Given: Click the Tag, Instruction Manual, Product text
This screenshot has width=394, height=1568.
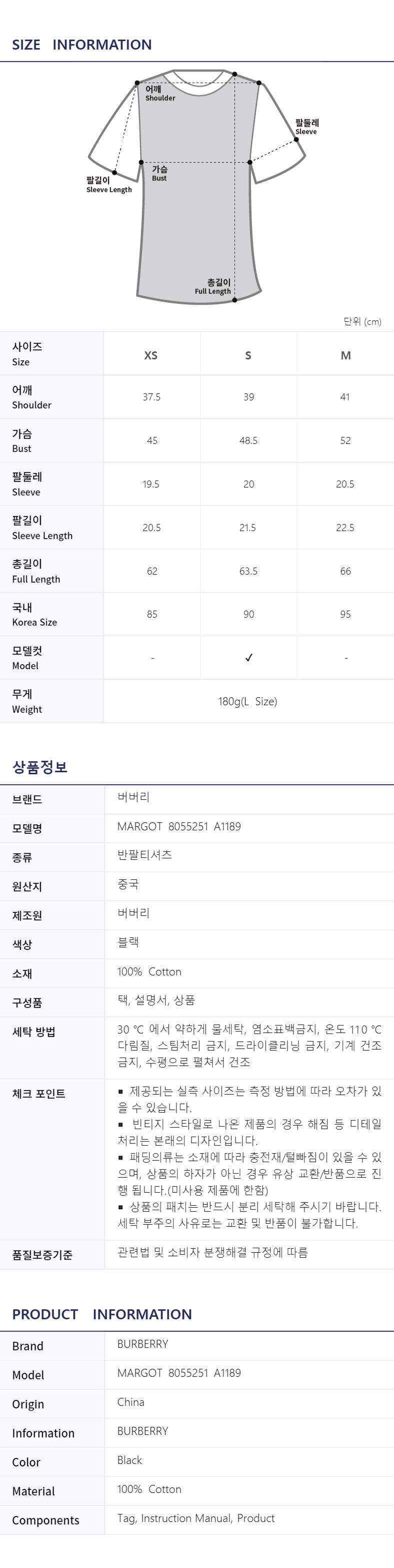Looking at the screenshot, I should [x=196, y=1518].
